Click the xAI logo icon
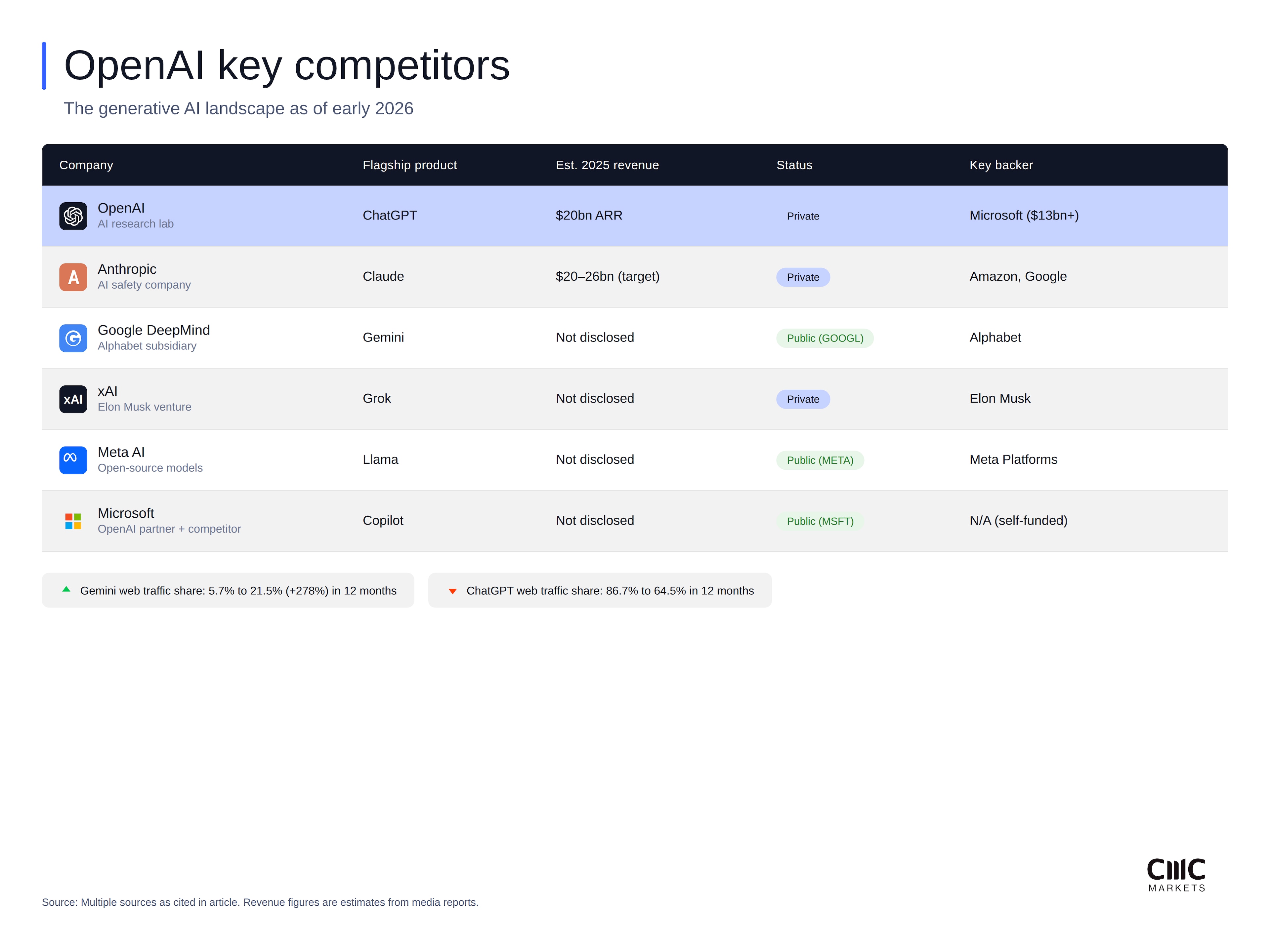1270x952 pixels. click(73, 399)
